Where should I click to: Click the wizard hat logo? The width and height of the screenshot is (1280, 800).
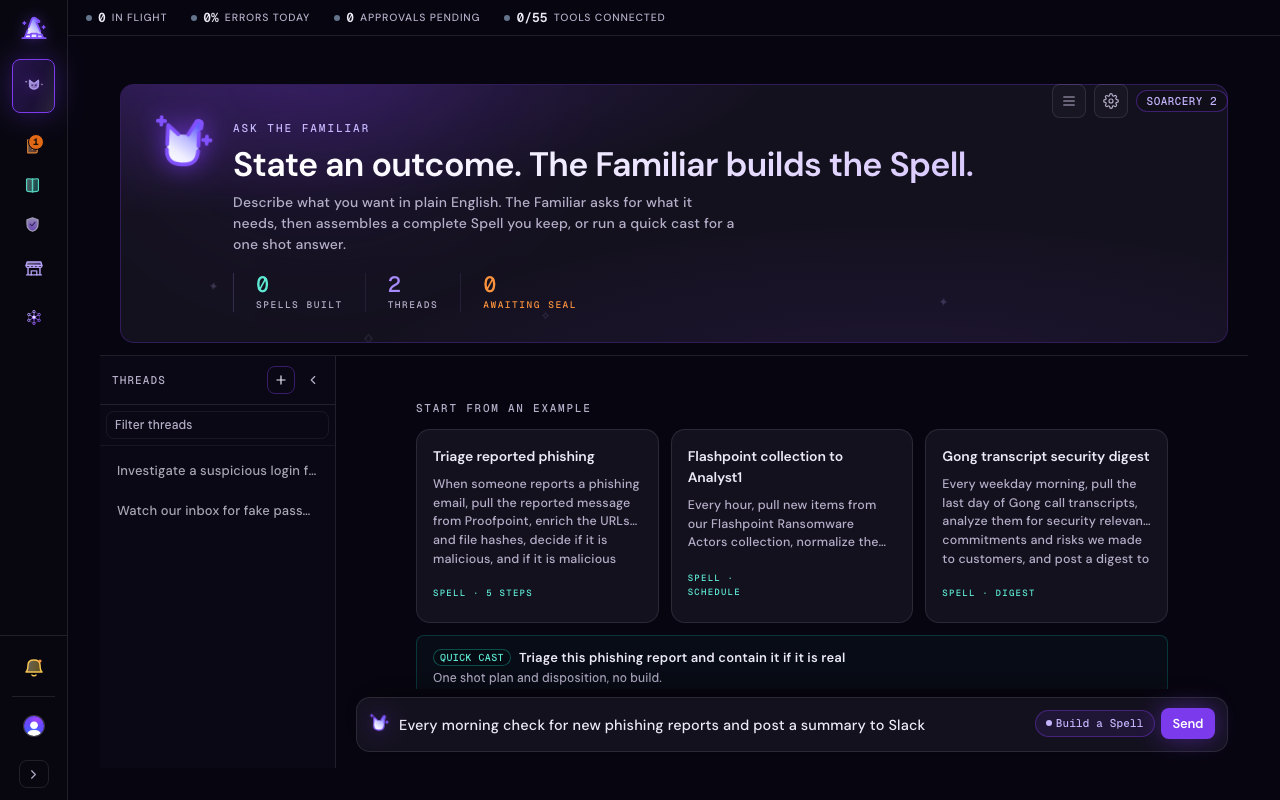[x=33, y=28]
